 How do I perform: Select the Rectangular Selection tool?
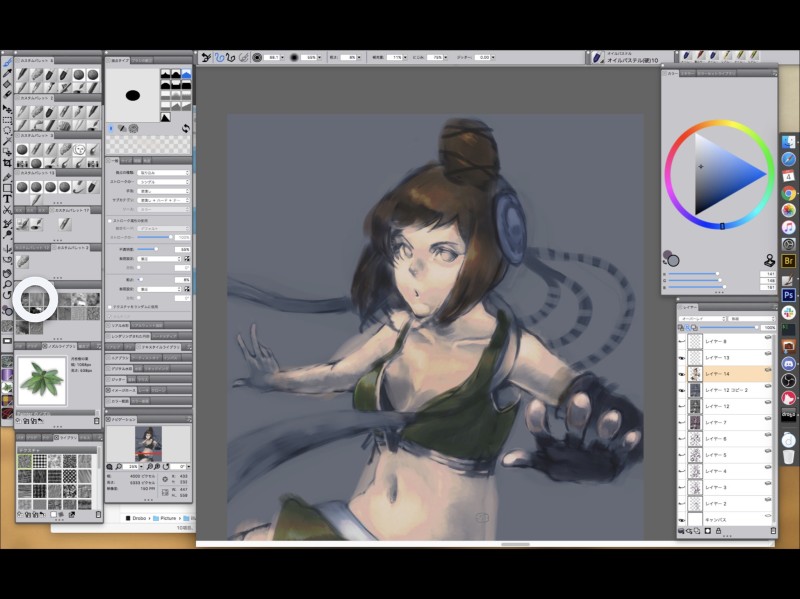coord(7,120)
